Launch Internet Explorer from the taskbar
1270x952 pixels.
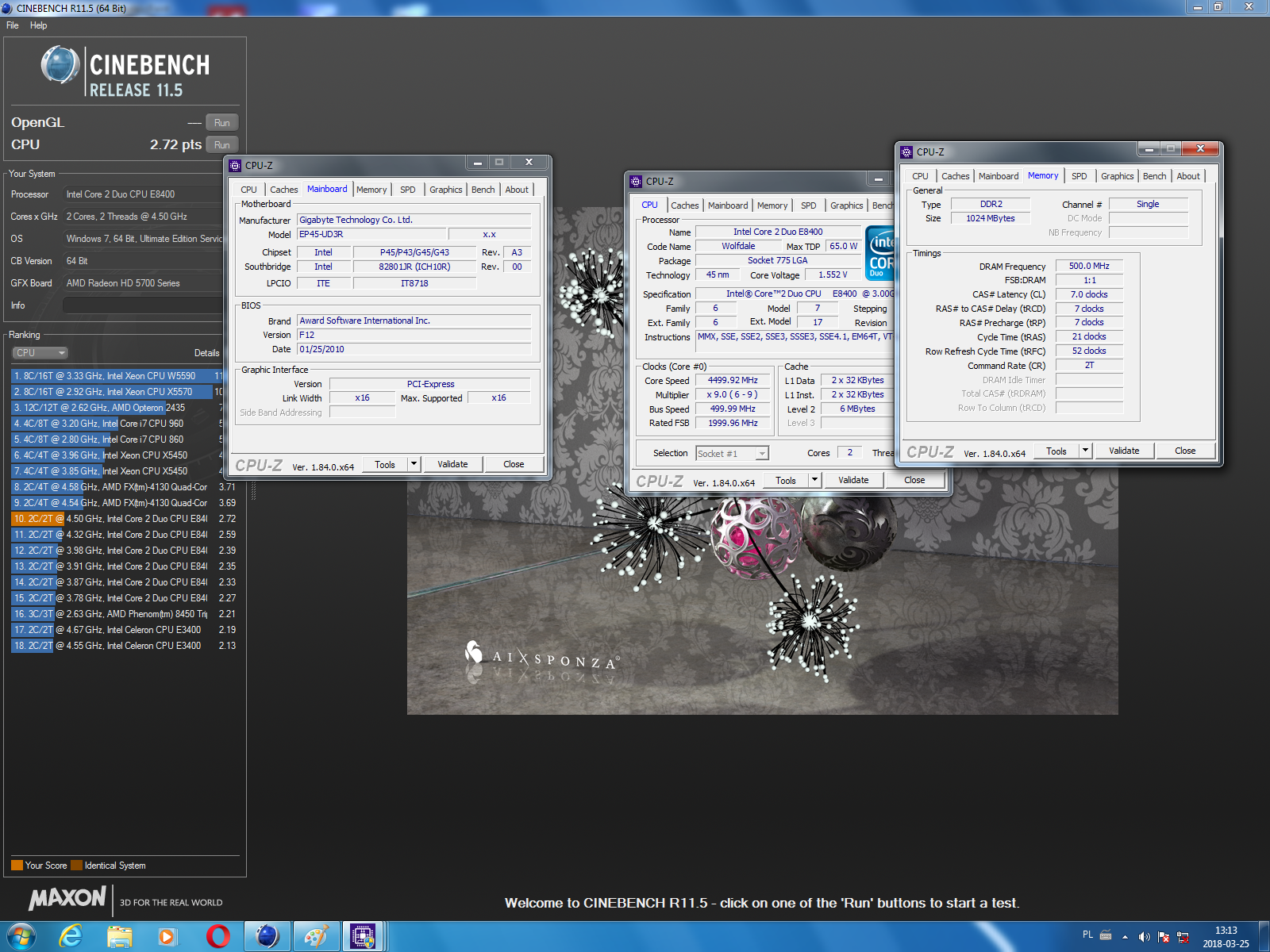tap(71, 937)
